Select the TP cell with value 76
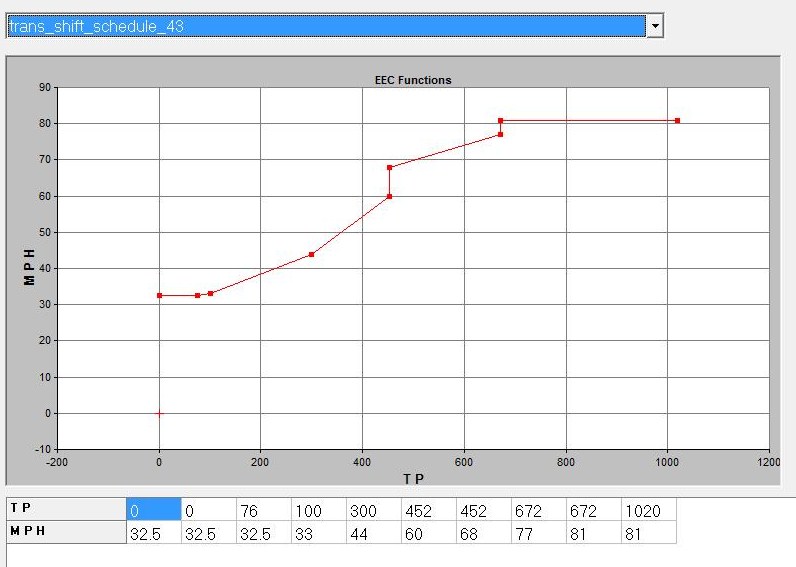This screenshot has width=796, height=567. click(x=264, y=509)
